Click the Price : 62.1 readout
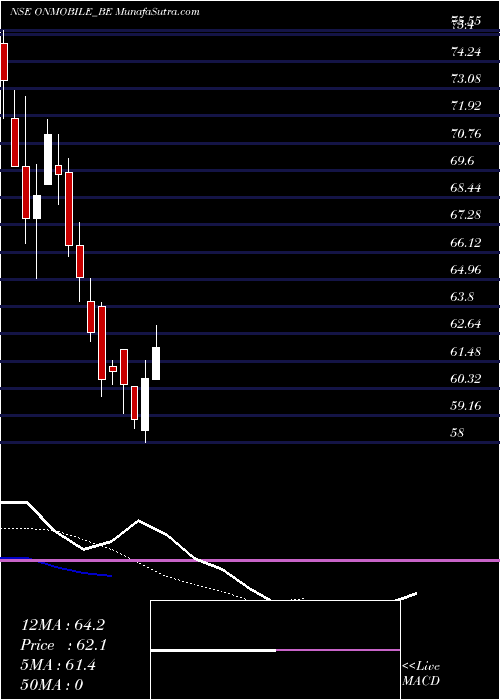 63,645
